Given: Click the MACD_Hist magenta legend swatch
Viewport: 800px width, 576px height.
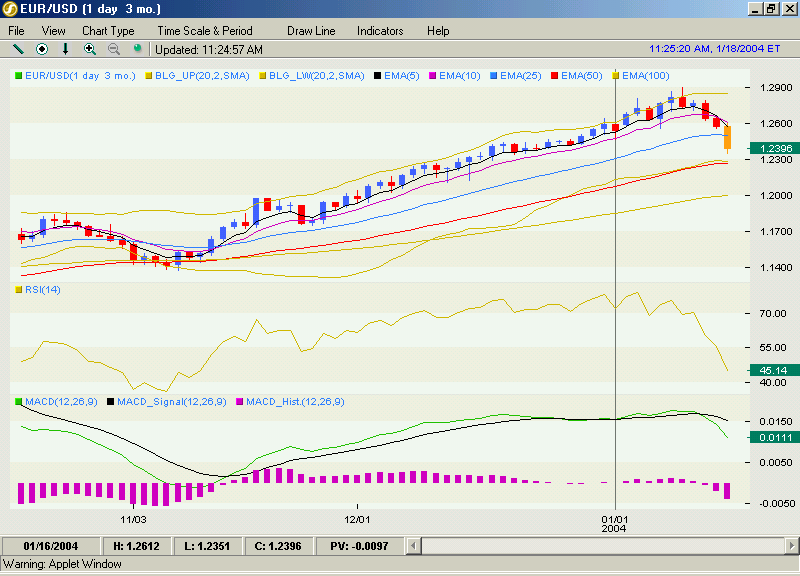Looking at the screenshot, I should pyautogui.click(x=239, y=402).
